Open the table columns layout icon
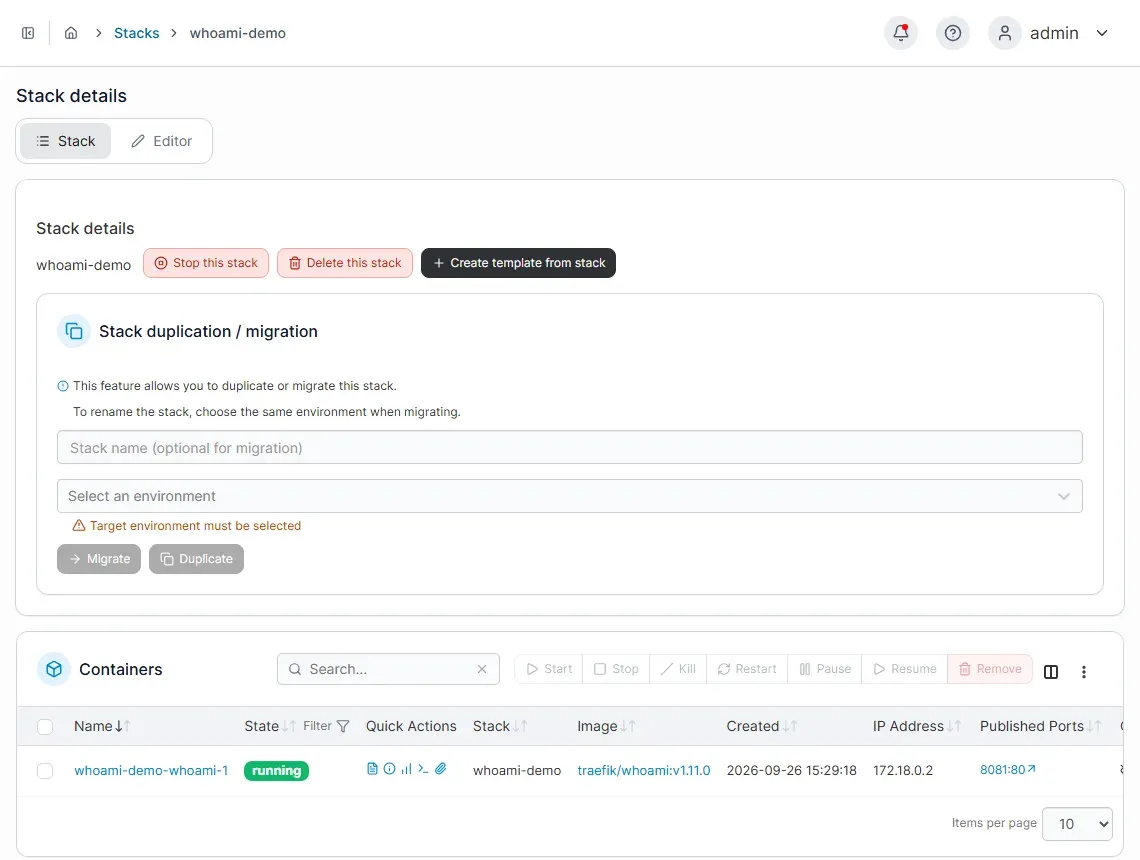Viewport: 1140px width, 860px height. click(1051, 672)
